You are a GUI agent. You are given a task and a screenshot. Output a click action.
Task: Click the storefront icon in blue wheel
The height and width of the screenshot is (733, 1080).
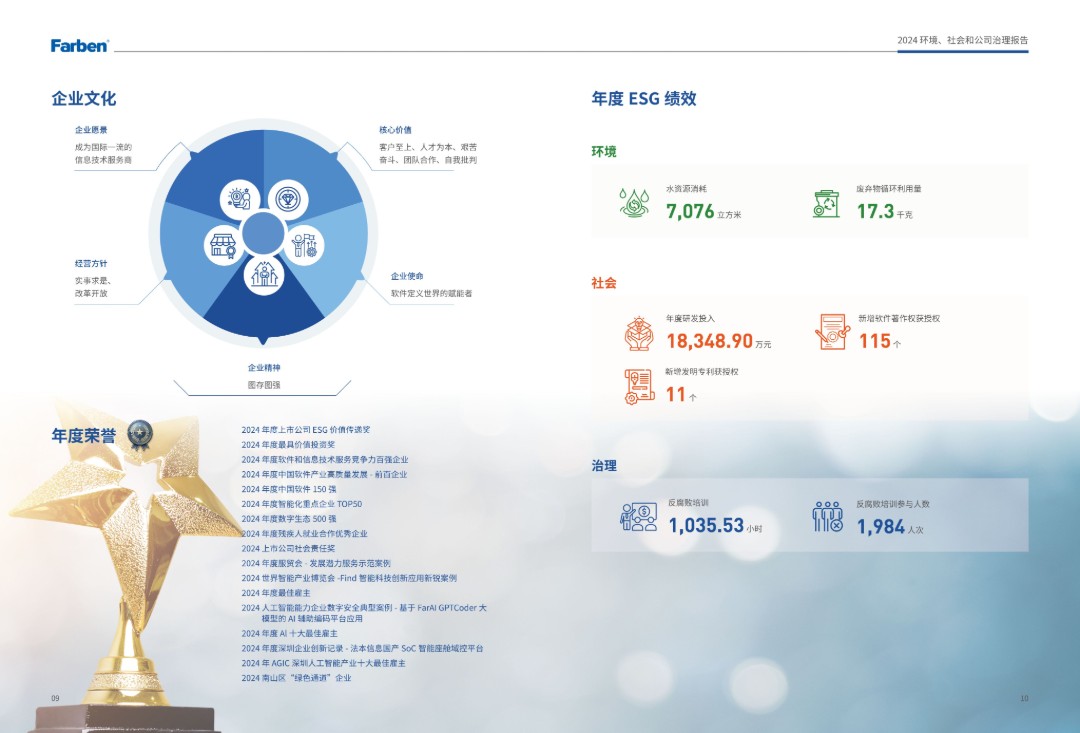pyautogui.click(x=222, y=246)
